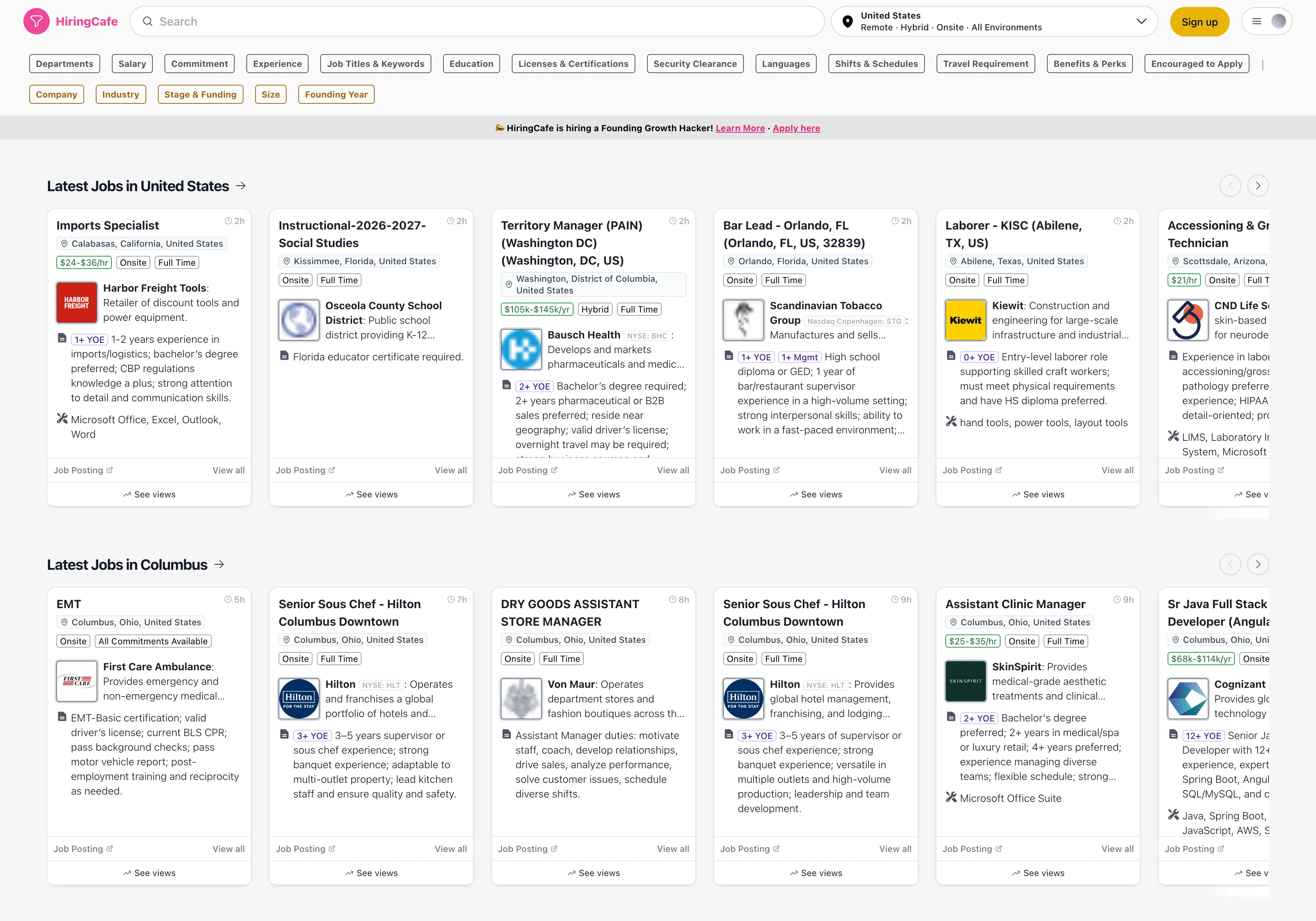Screen dimensions: 1316x921
Task: Click the SkinSpirit company logo
Action: pyautogui.click(x=965, y=682)
